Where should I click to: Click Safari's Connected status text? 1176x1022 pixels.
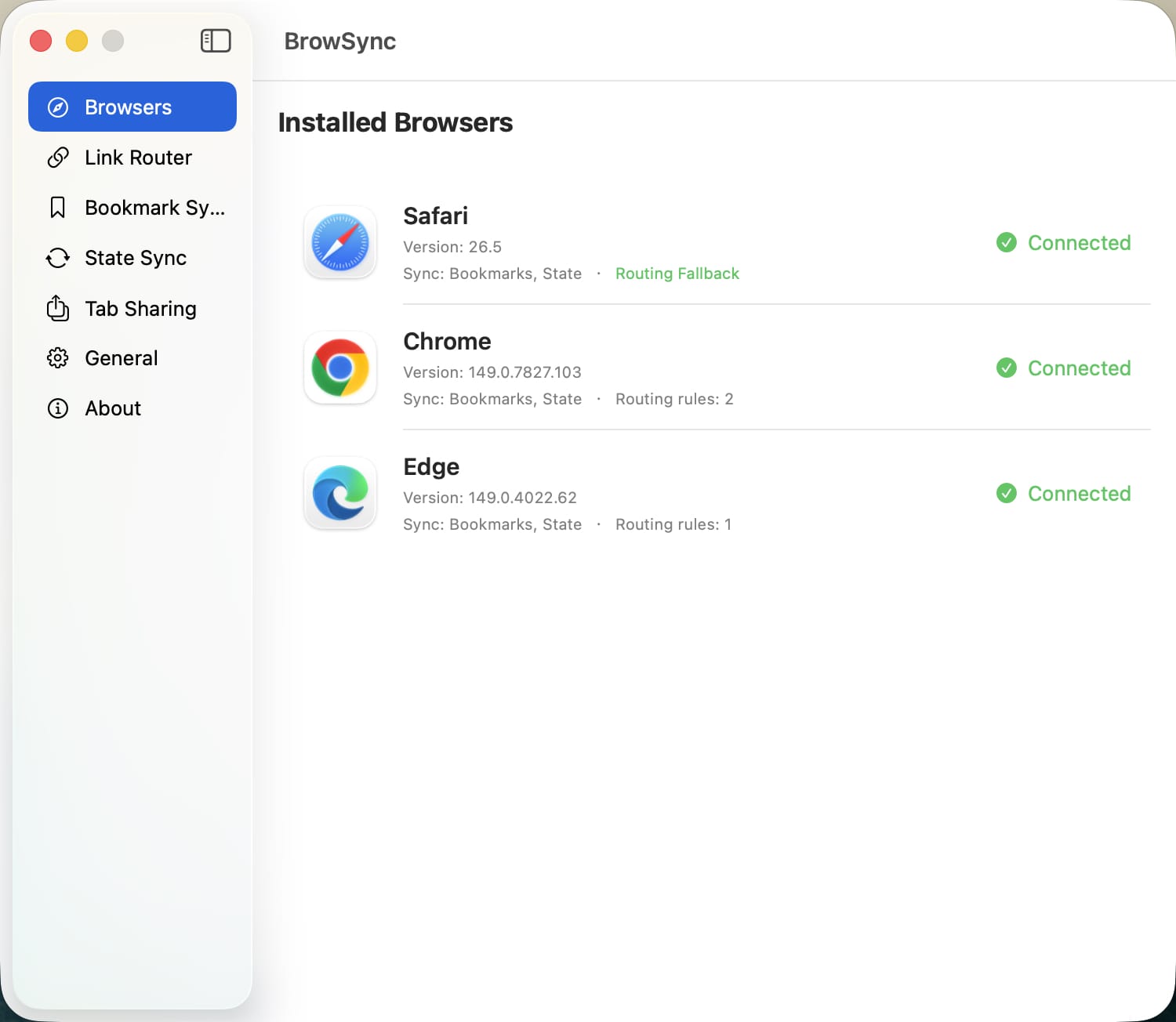coord(1080,243)
